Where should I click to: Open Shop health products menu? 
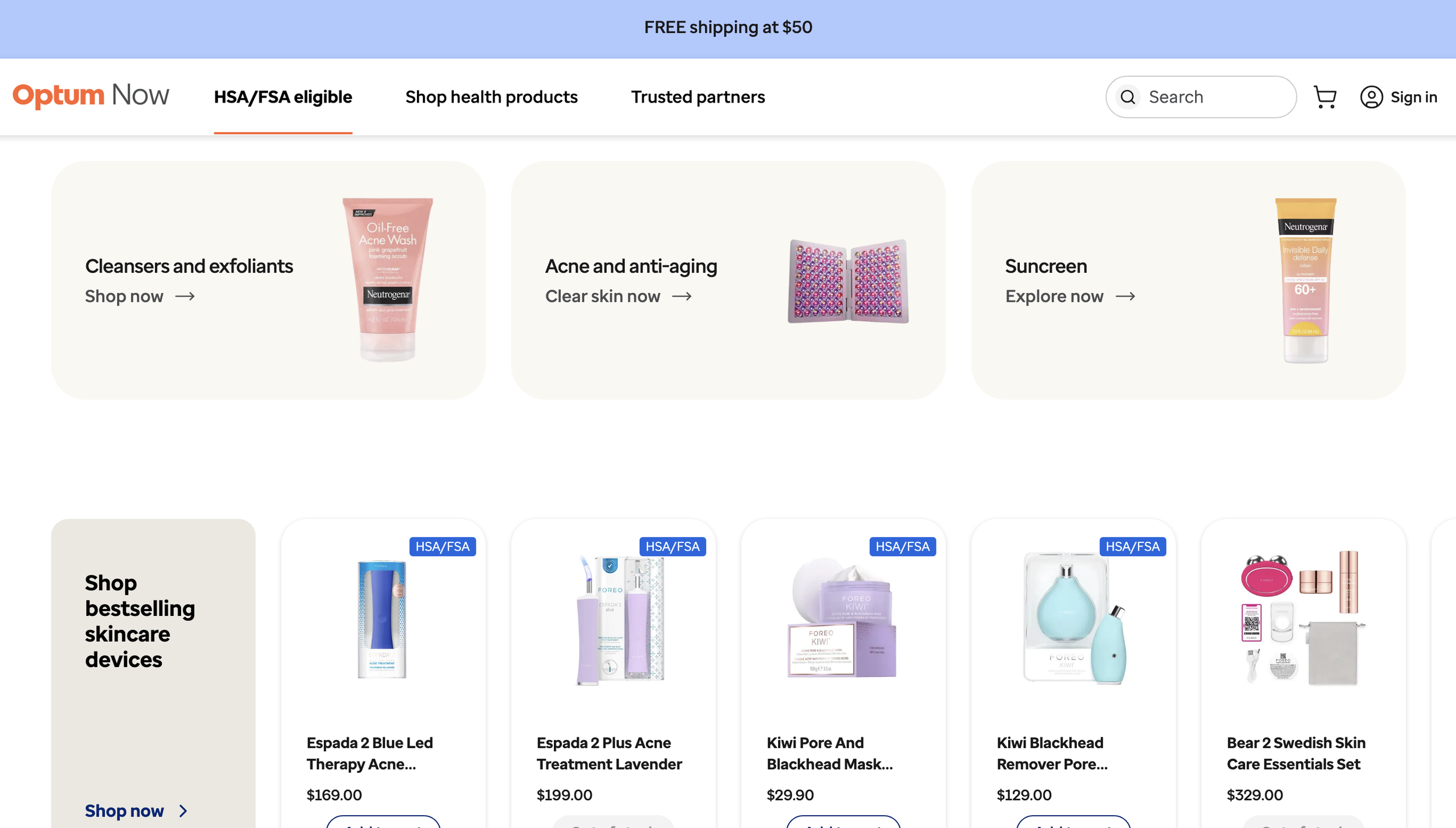(492, 97)
